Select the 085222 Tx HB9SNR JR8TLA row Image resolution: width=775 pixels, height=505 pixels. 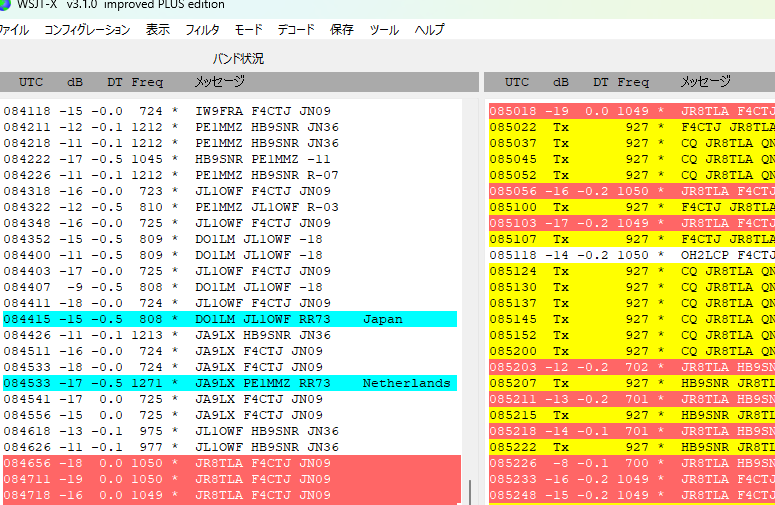pyautogui.click(x=632, y=447)
